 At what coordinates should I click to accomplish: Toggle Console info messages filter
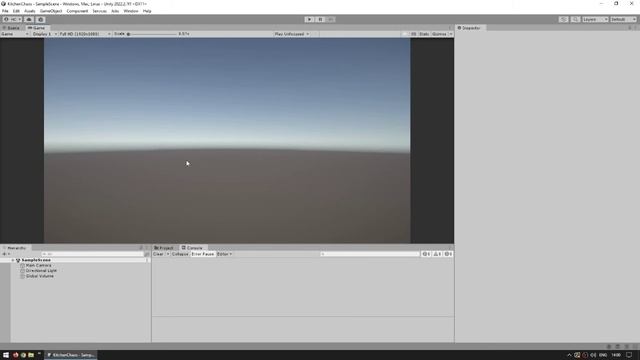click(426, 254)
